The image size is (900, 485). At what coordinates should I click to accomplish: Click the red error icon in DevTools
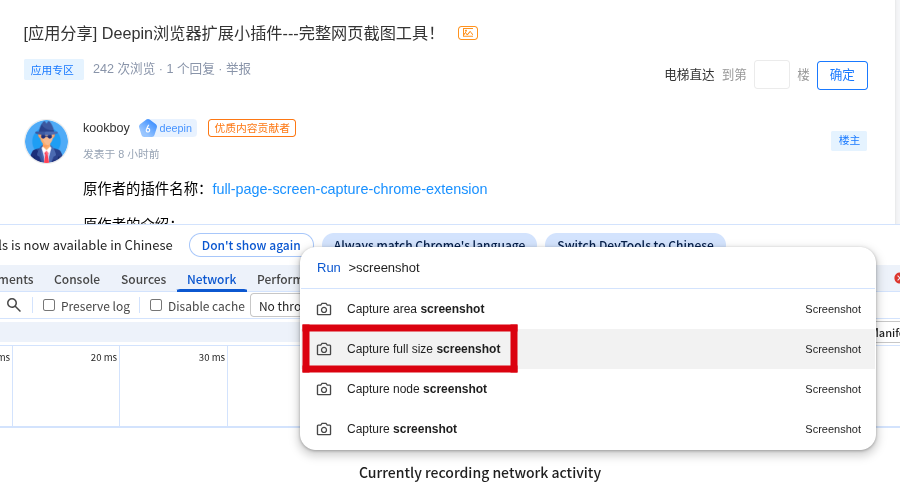pos(896,278)
